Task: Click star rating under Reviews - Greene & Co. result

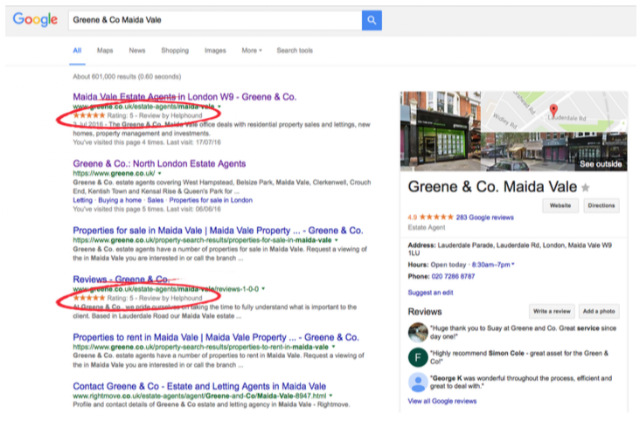Action: pyautogui.click(x=89, y=298)
